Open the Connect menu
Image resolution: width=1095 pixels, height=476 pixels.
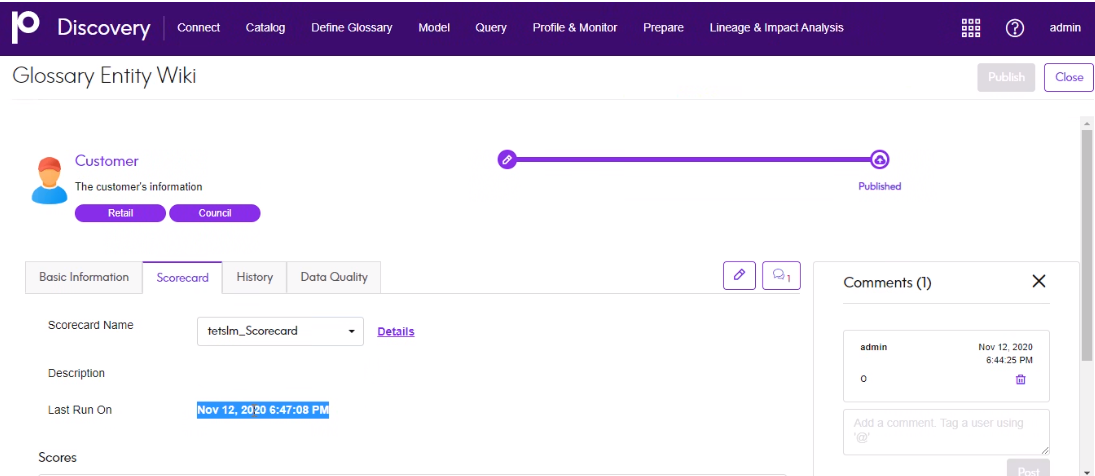tap(198, 28)
